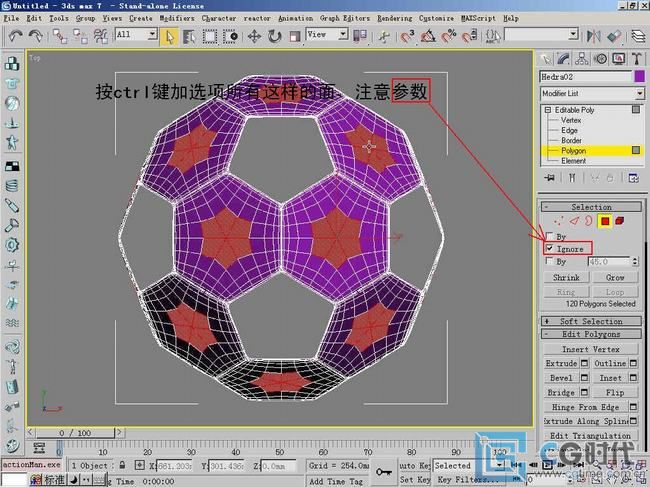Screen dimensions: 650x487
Task: Toggle the Selection Lock padlock icon
Action: coord(122,465)
